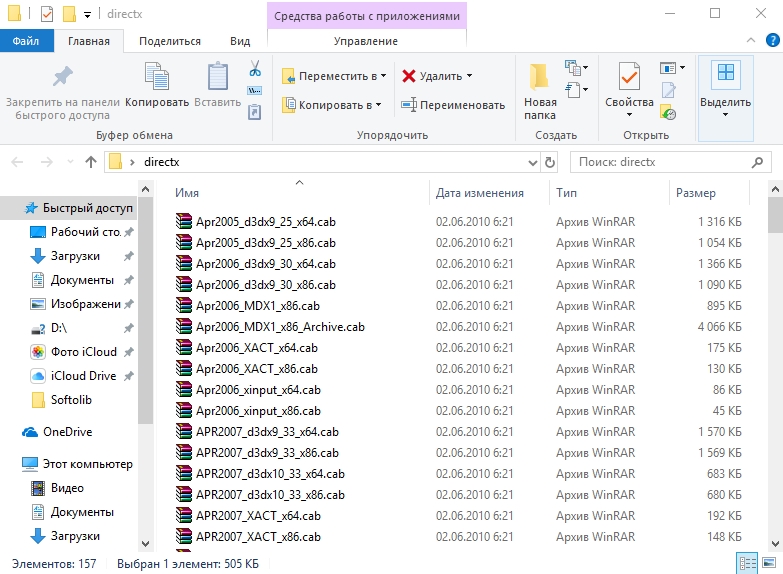The height and width of the screenshot is (574, 783).
Task: Click directx in the address bar
Action: 161,162
